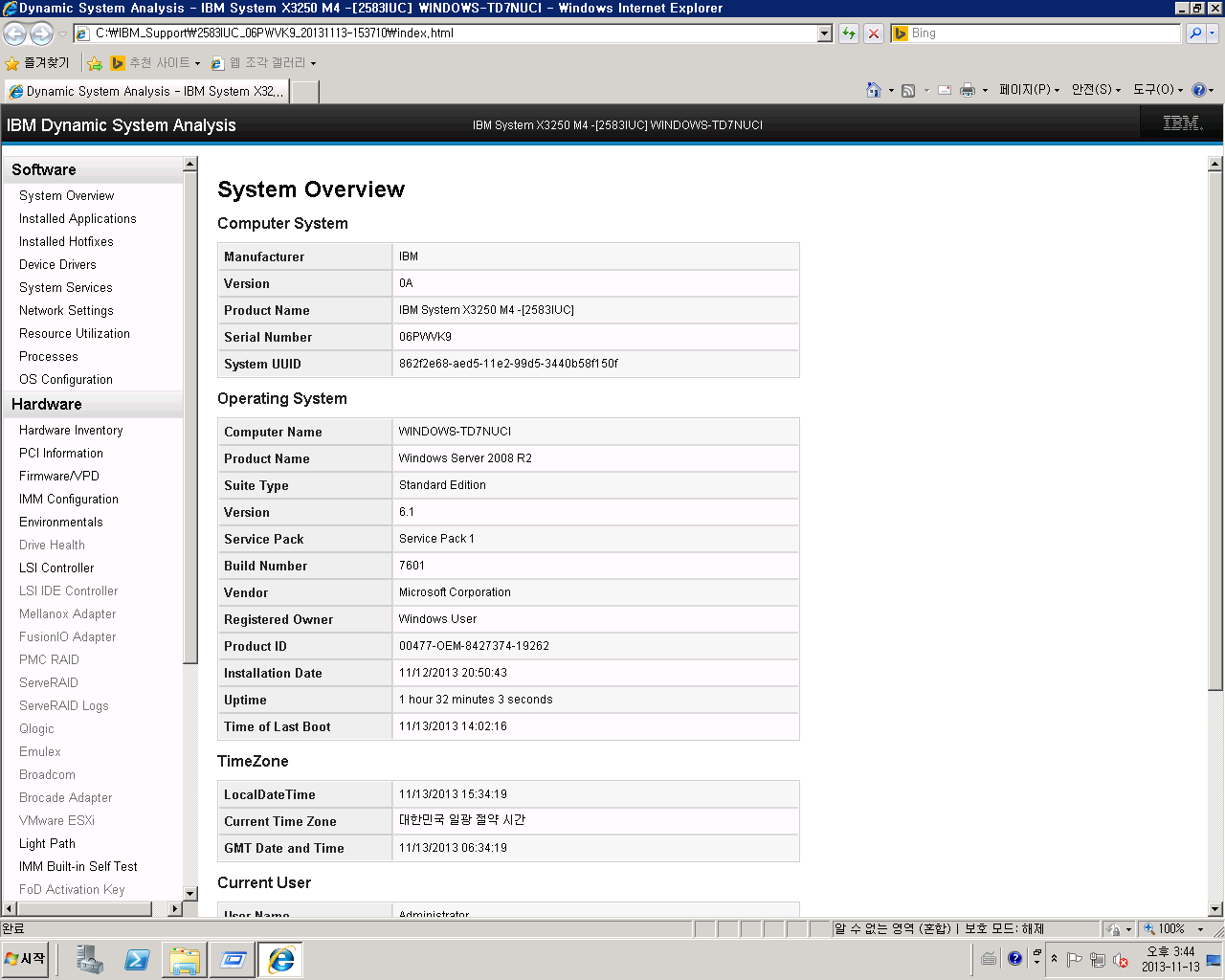1225x980 pixels.
Task: Click the volume speaker tray icon
Action: click(x=1121, y=960)
